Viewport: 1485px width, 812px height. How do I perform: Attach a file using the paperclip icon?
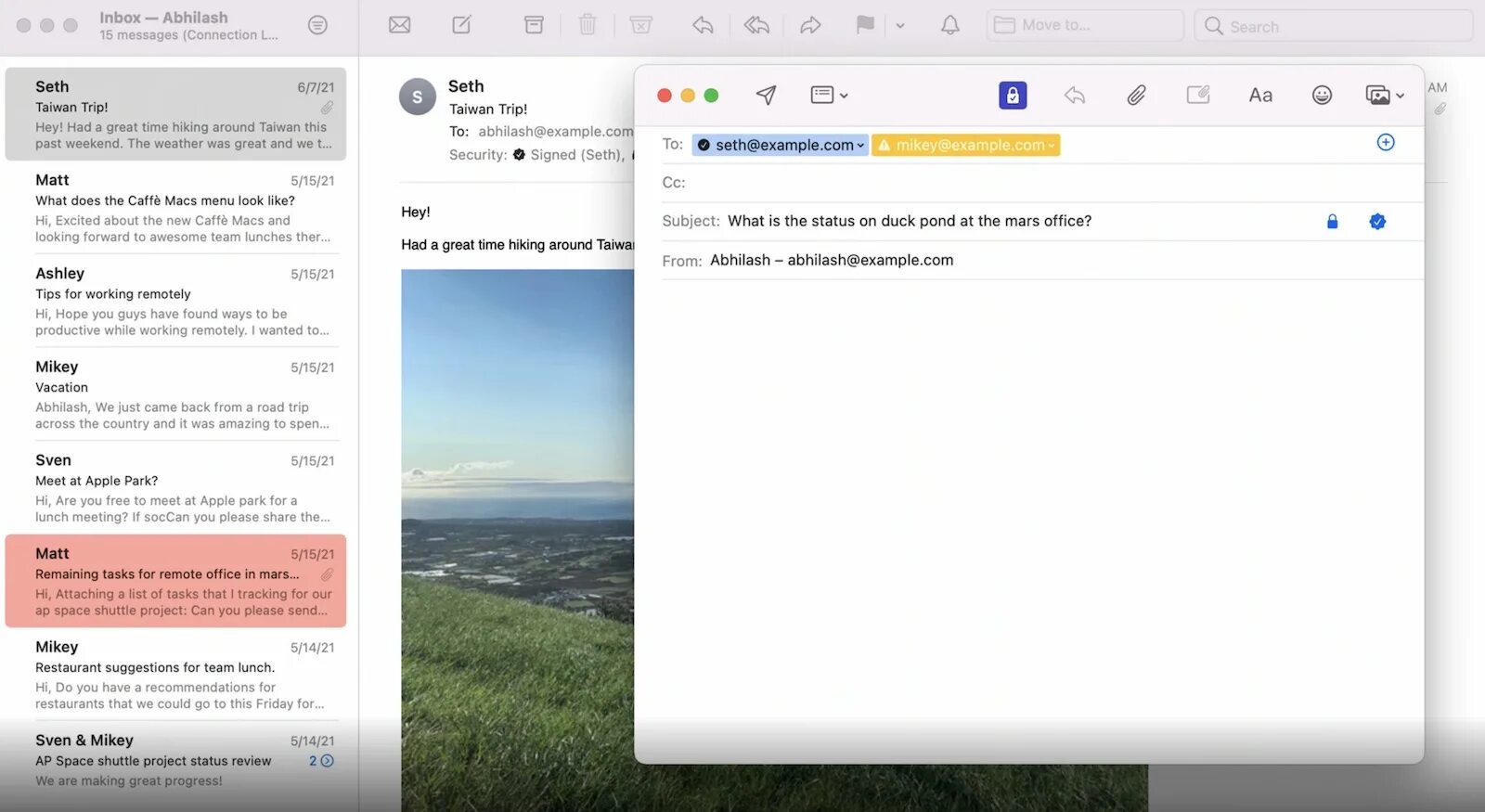tap(1136, 95)
